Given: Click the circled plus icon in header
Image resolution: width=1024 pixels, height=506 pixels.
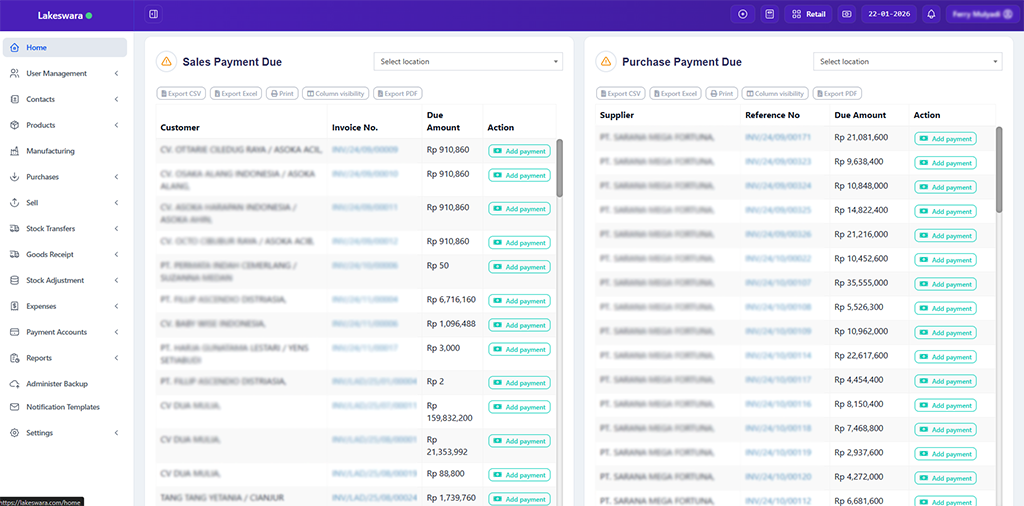Looking at the screenshot, I should click(742, 14).
